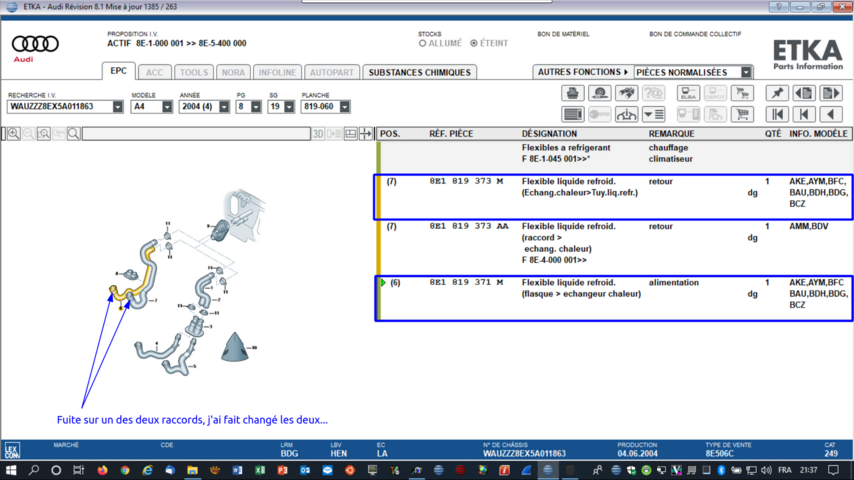The image size is (854, 480).
Task: Switch to the INFOLINE tab
Action: pos(277,72)
